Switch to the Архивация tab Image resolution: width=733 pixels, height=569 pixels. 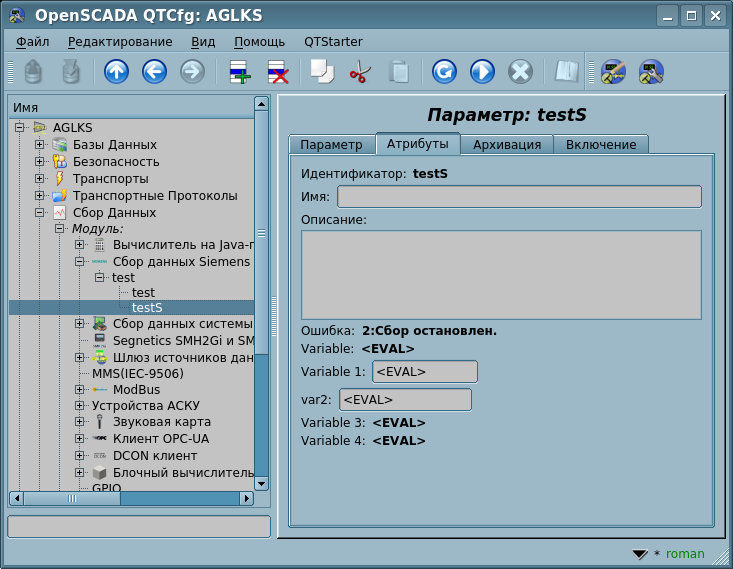tap(507, 144)
